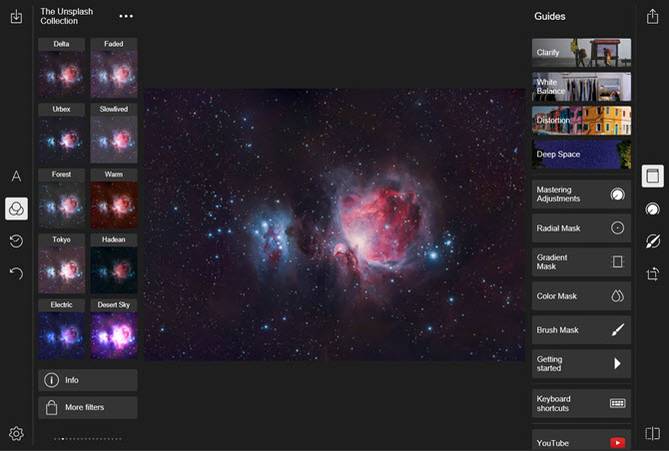Apply the Delta filter thumbnail

click(61, 68)
